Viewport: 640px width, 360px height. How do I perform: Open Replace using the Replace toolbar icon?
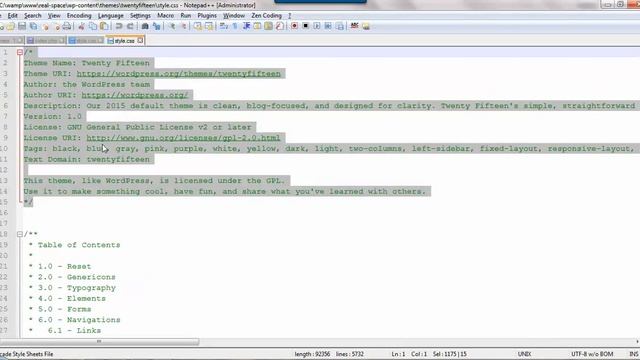pyautogui.click(x=156, y=26)
